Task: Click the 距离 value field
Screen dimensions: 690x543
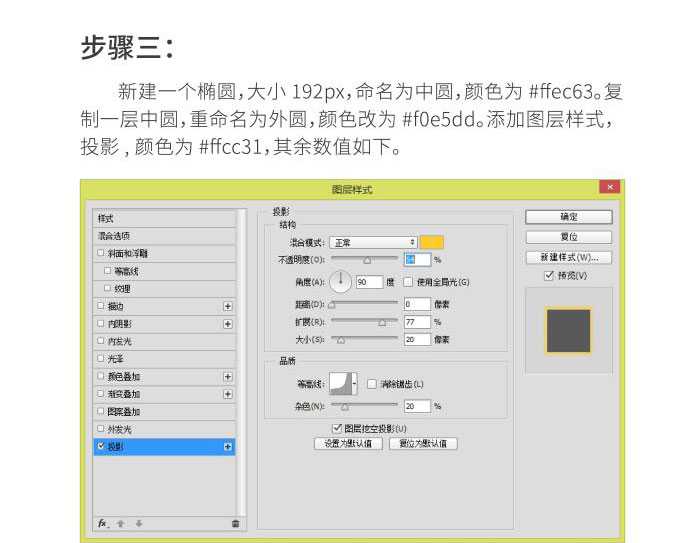Action: click(417, 304)
